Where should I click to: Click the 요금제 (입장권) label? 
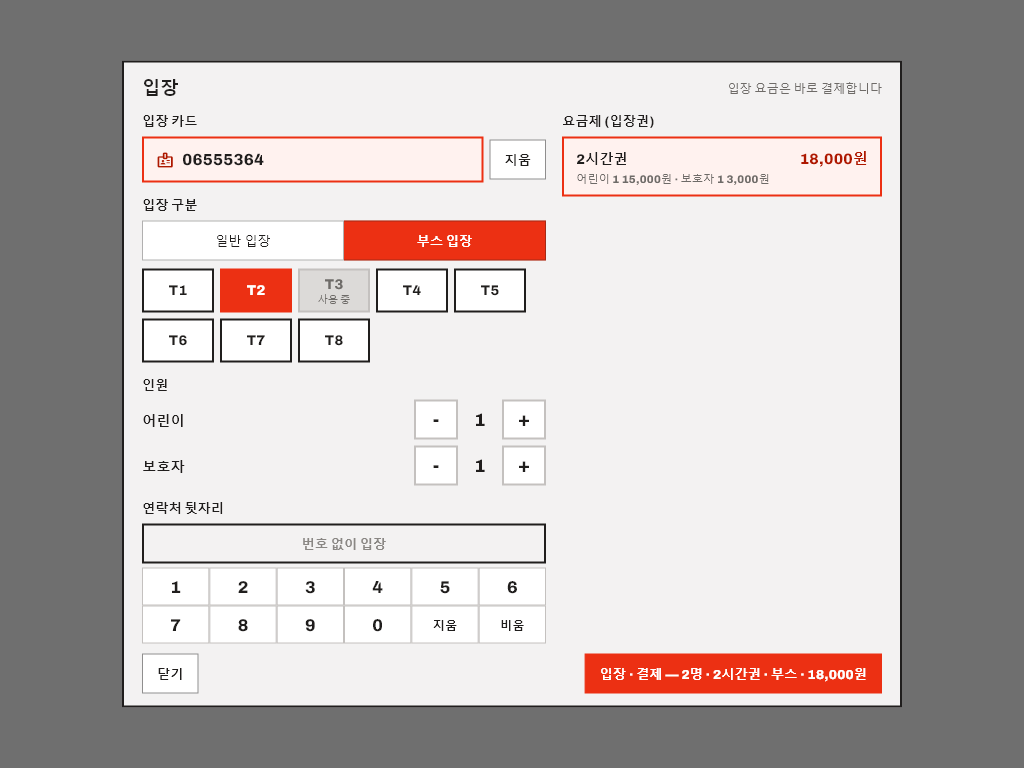pos(609,121)
